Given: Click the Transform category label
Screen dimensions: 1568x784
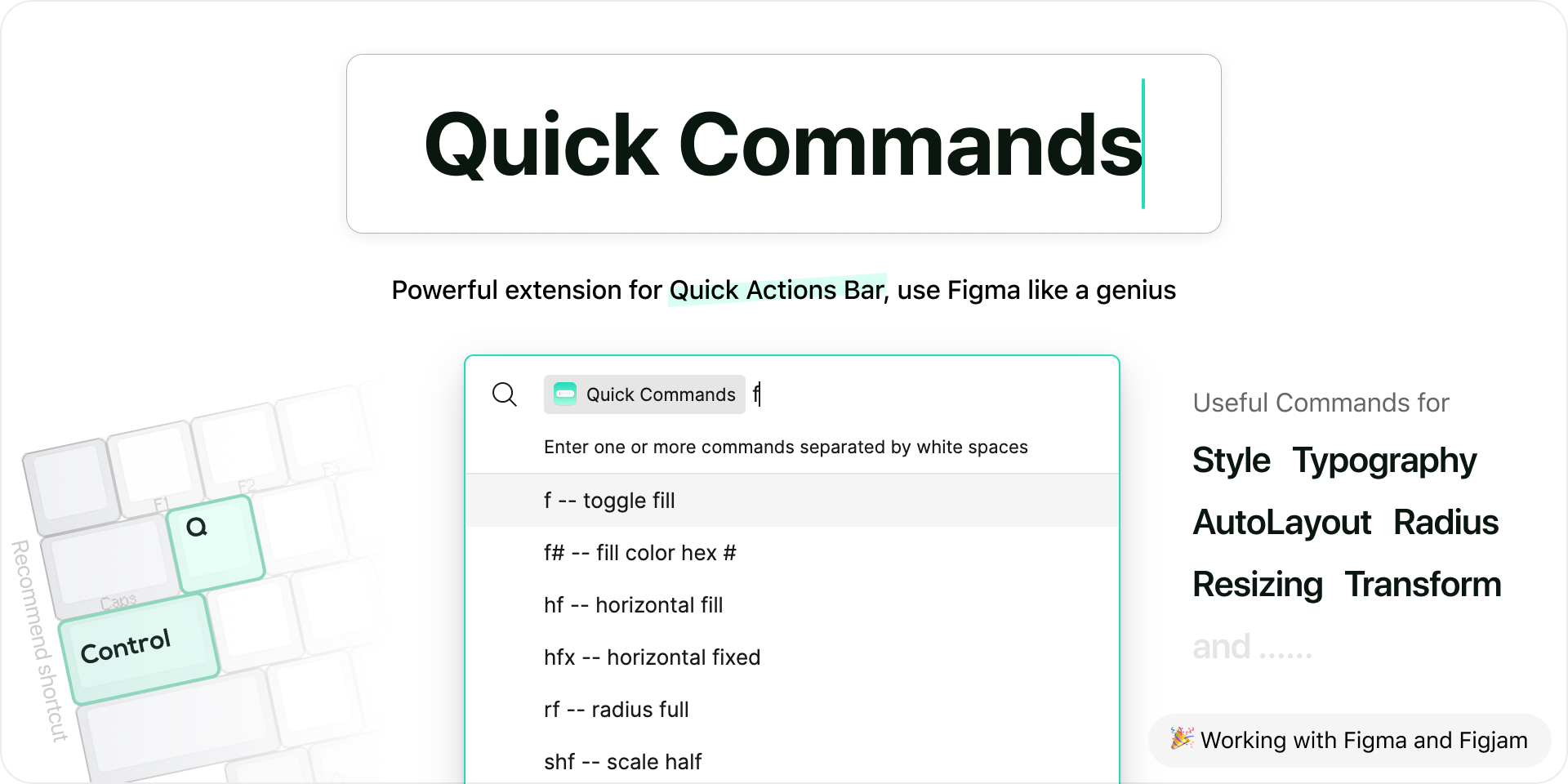Looking at the screenshot, I should pyautogui.click(x=1423, y=585).
